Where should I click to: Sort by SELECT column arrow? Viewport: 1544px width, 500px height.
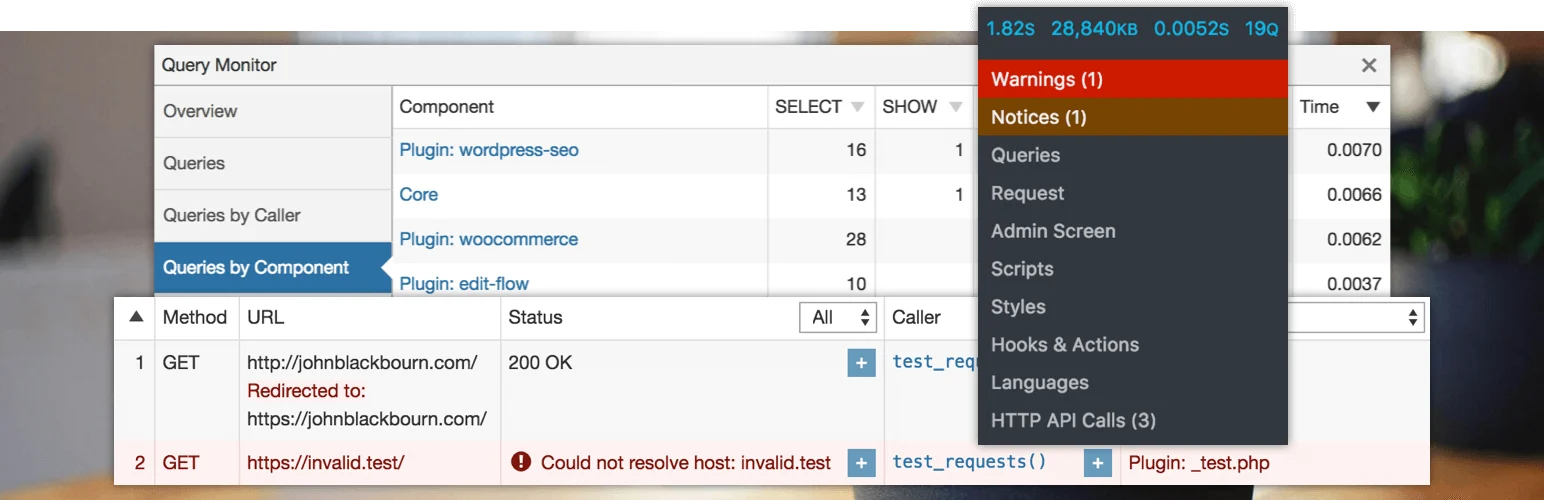point(857,107)
